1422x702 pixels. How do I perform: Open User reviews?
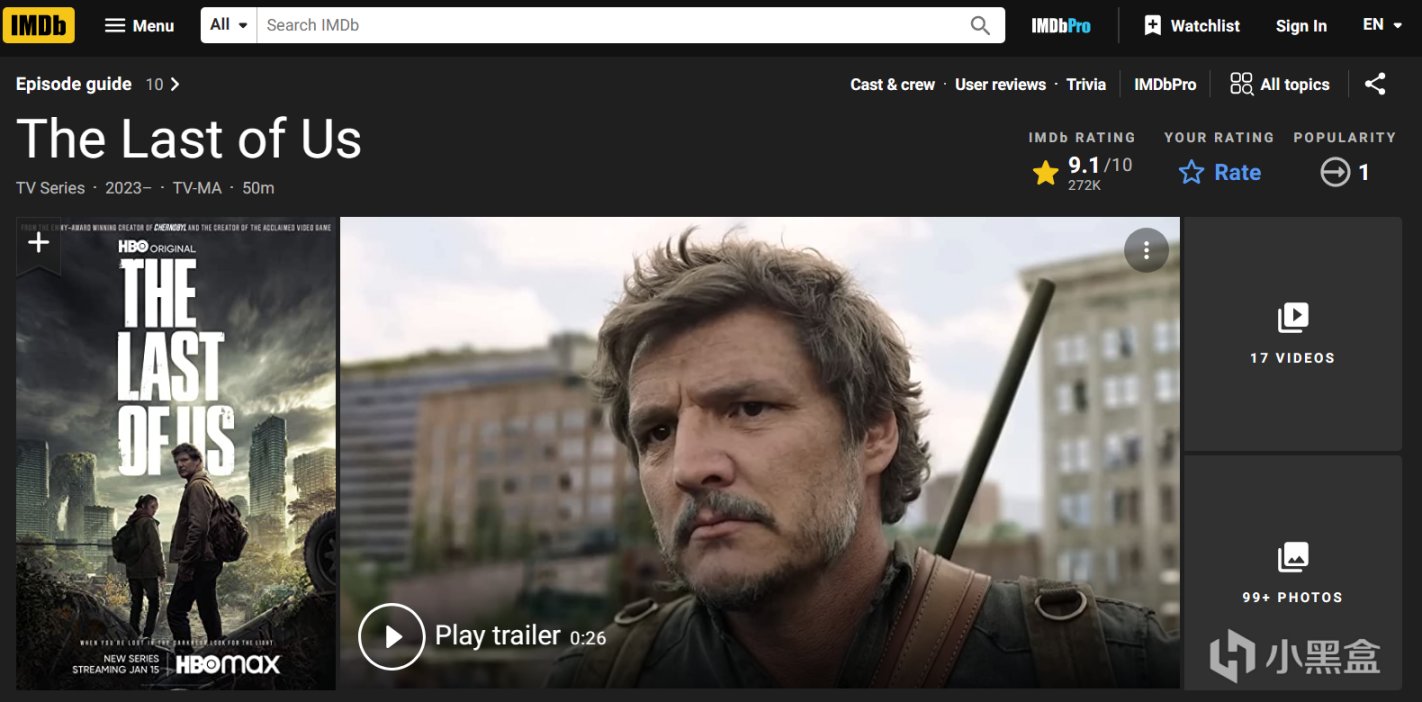(x=1000, y=85)
